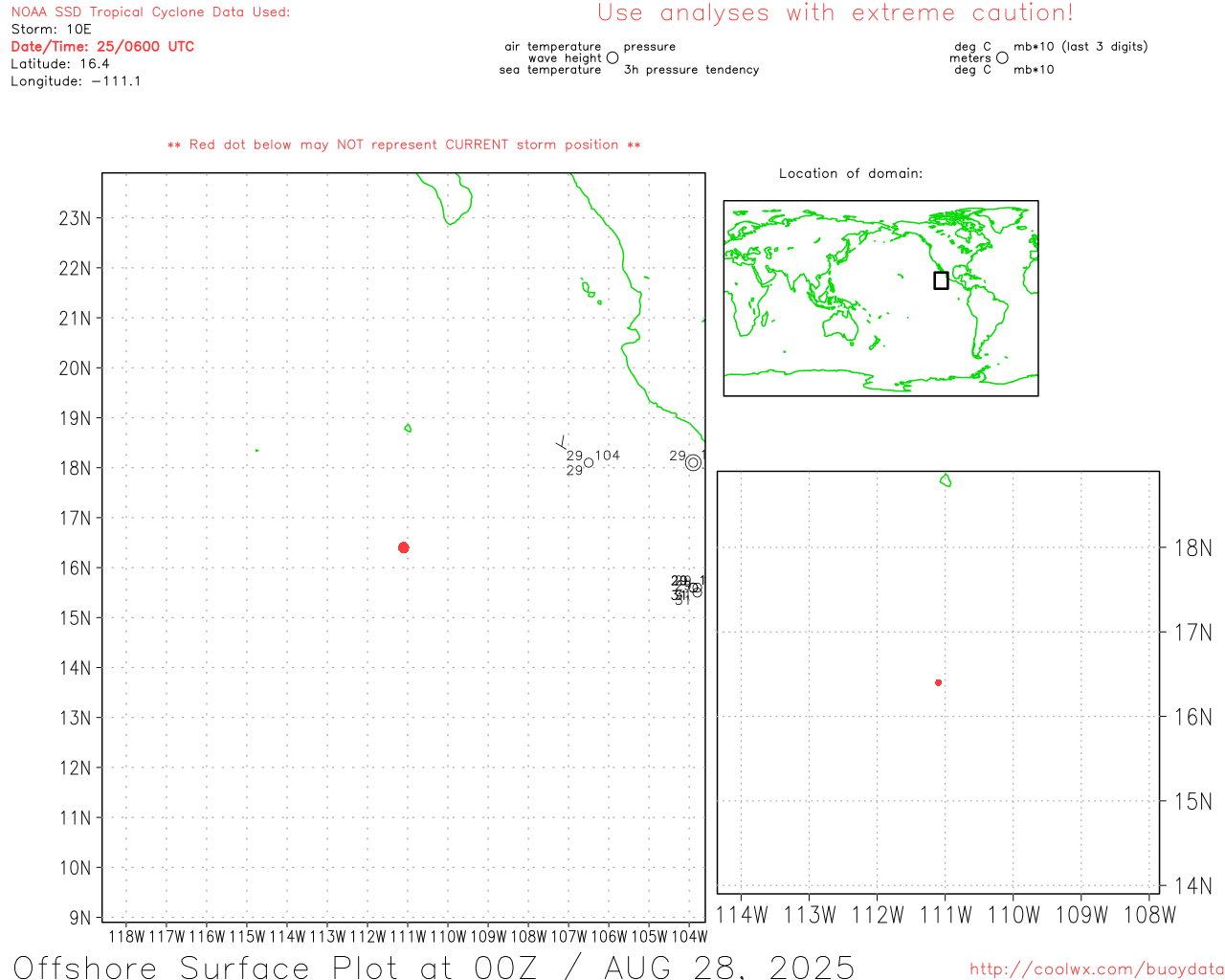Viewport: 1225px width, 980px height.
Task: Click the tiny green island near 115W
Action: click(x=256, y=450)
